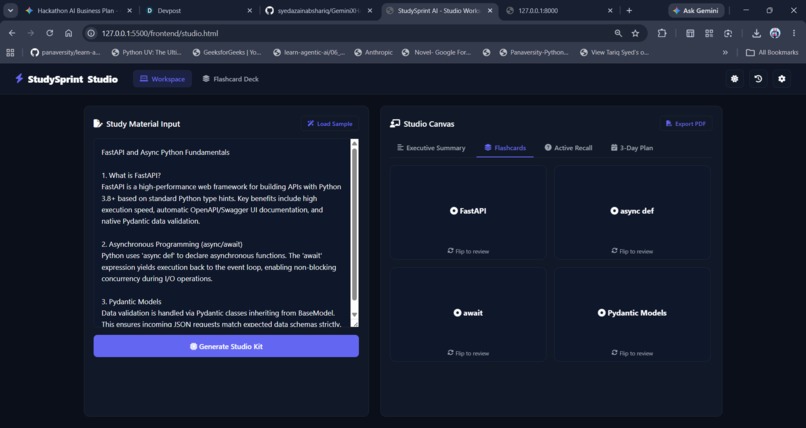Flip the async def flashcard
Viewport: 806px width, 428px height.
632,212
